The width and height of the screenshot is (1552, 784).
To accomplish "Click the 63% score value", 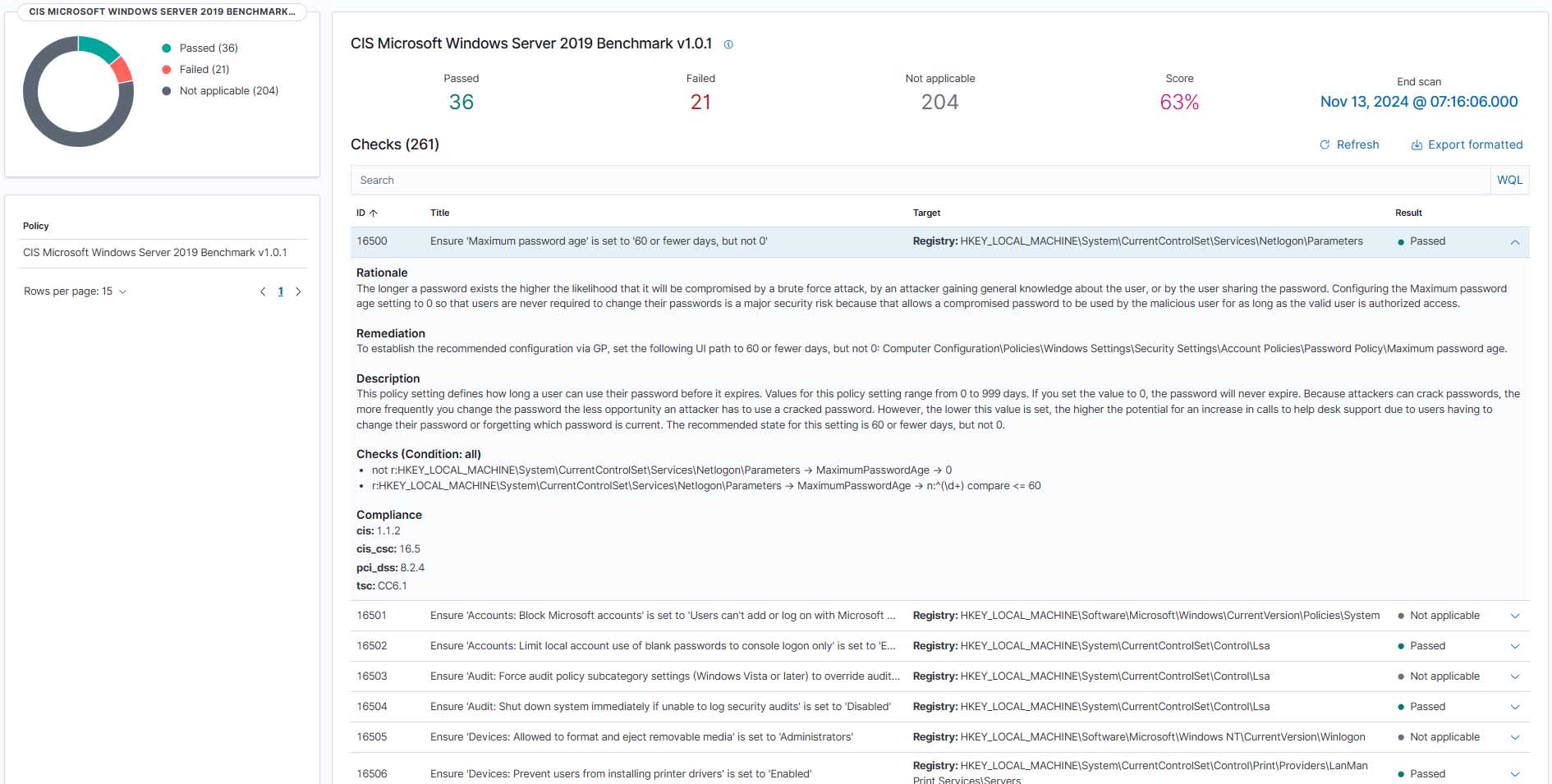I will tap(1179, 102).
